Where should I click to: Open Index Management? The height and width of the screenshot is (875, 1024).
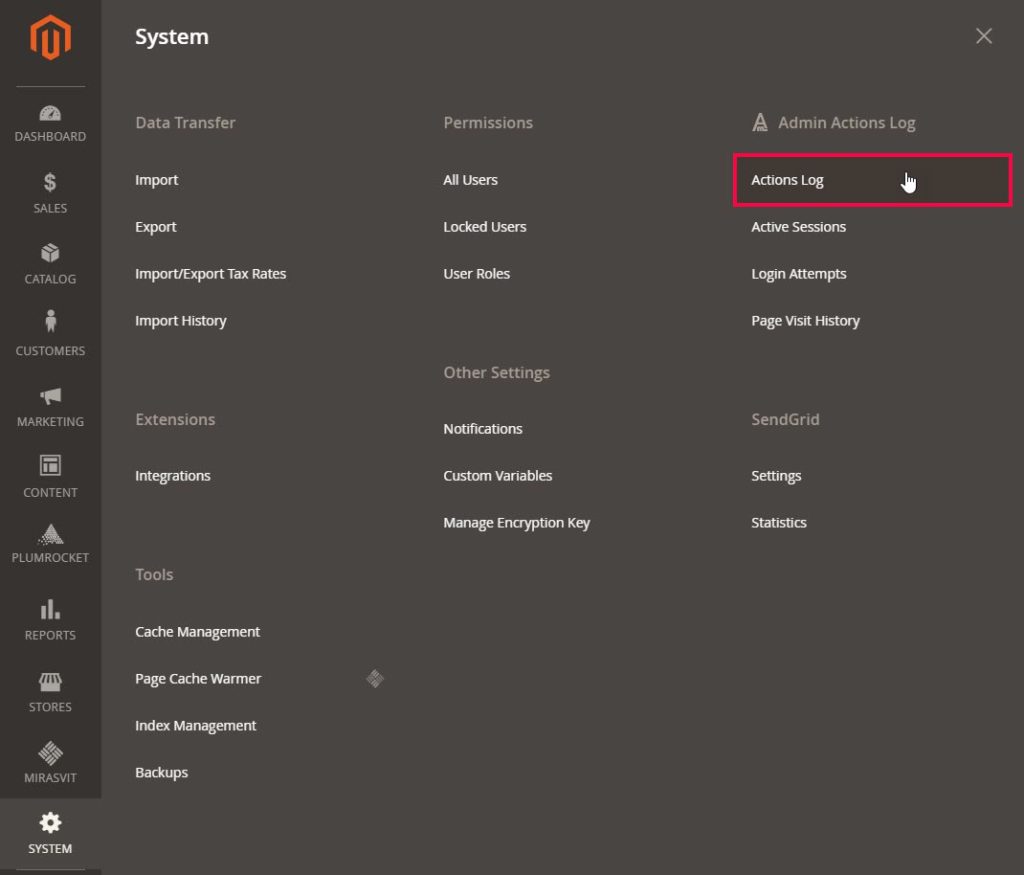196,726
